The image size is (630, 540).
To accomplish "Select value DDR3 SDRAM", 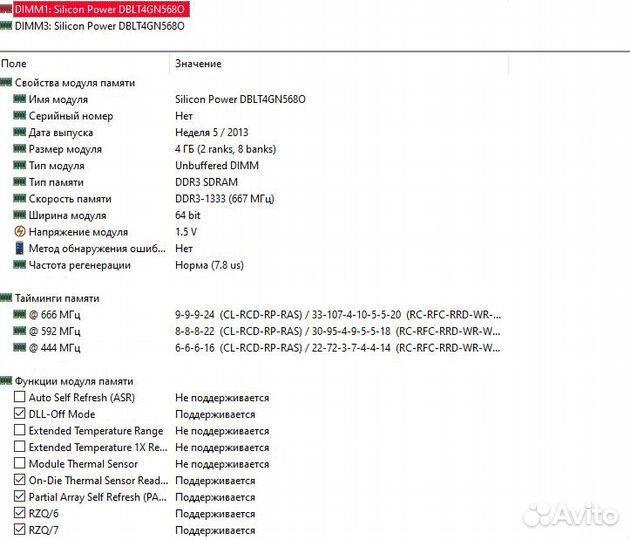I will [x=207, y=182].
